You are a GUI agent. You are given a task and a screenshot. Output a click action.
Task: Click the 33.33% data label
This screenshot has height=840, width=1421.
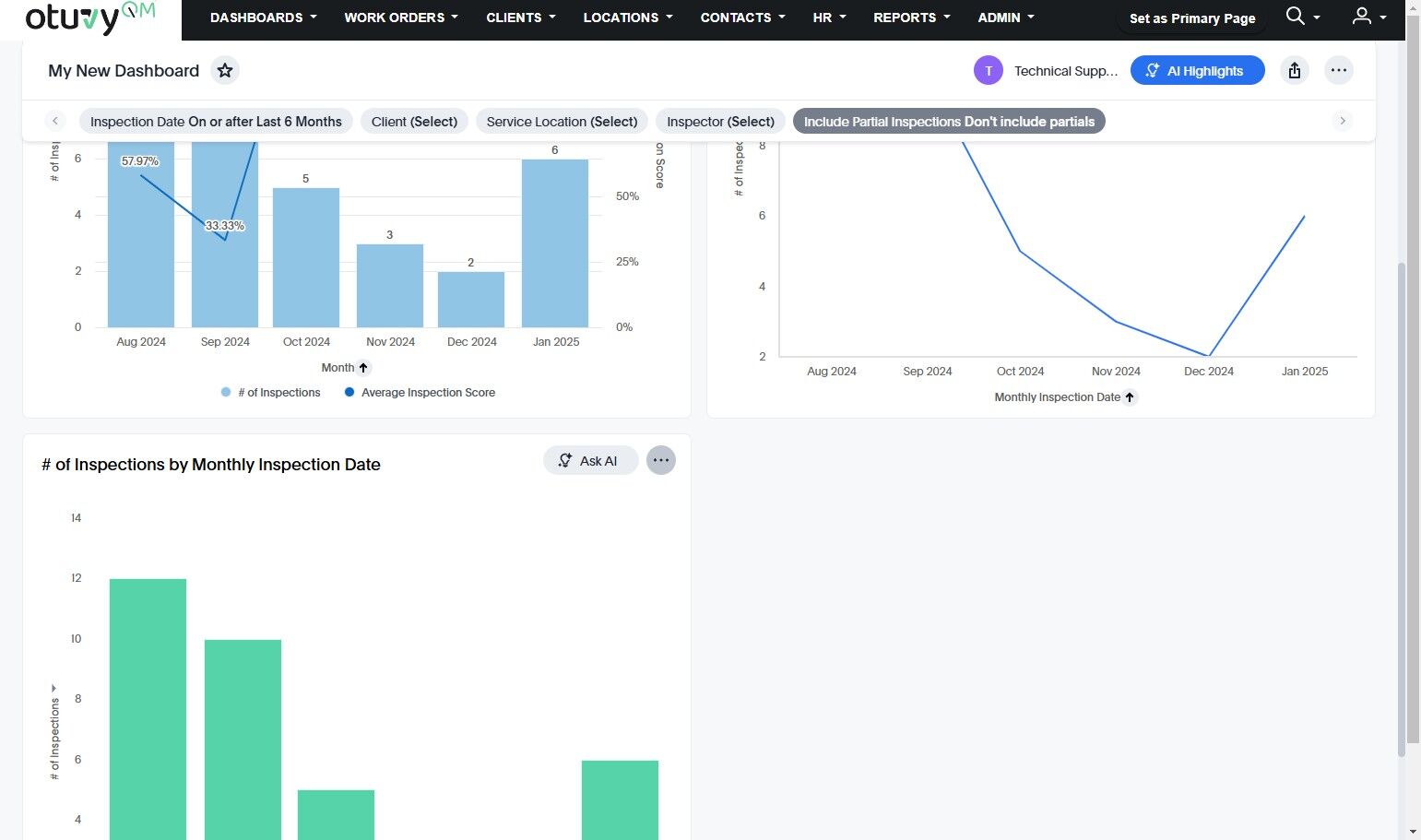[x=225, y=226]
